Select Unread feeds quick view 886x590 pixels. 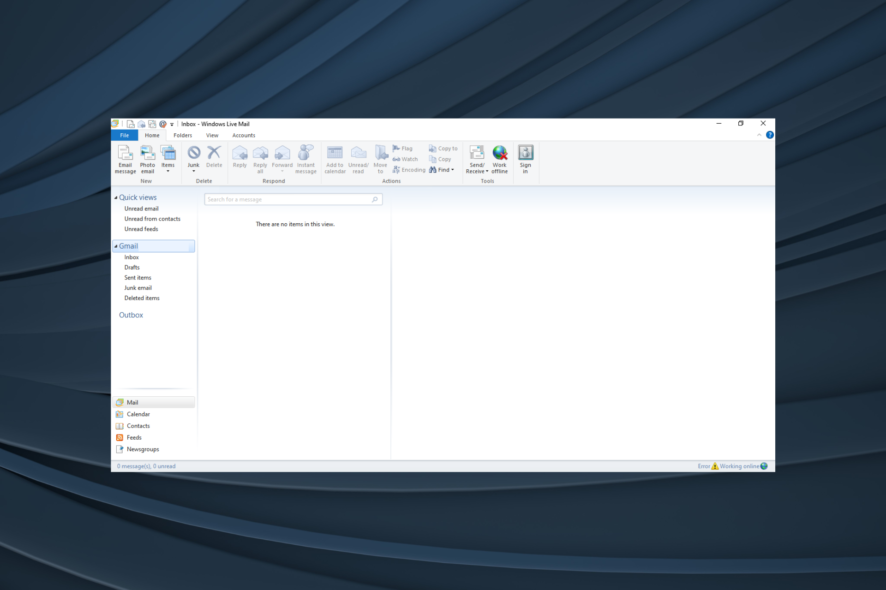tap(141, 228)
